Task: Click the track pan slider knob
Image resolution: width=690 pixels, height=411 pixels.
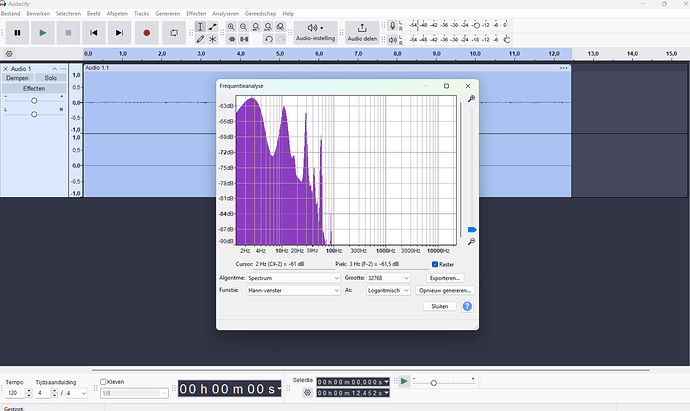Action: point(34,114)
